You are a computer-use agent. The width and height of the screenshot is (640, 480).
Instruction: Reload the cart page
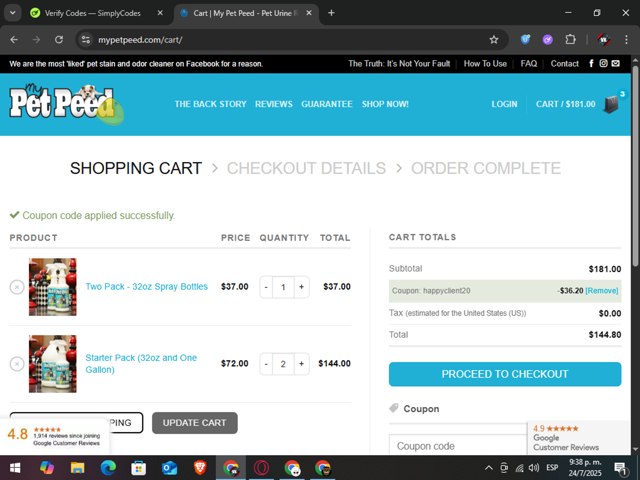tap(59, 40)
